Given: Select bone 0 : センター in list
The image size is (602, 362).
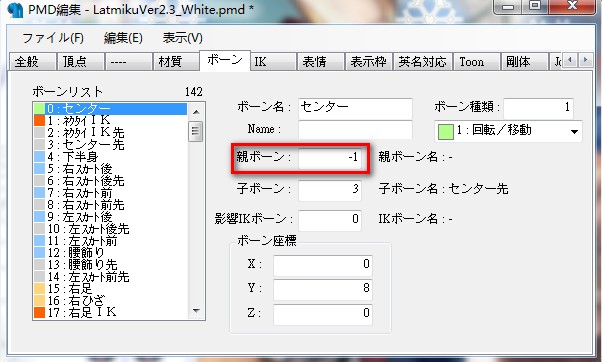Looking at the screenshot, I should coord(110,109).
